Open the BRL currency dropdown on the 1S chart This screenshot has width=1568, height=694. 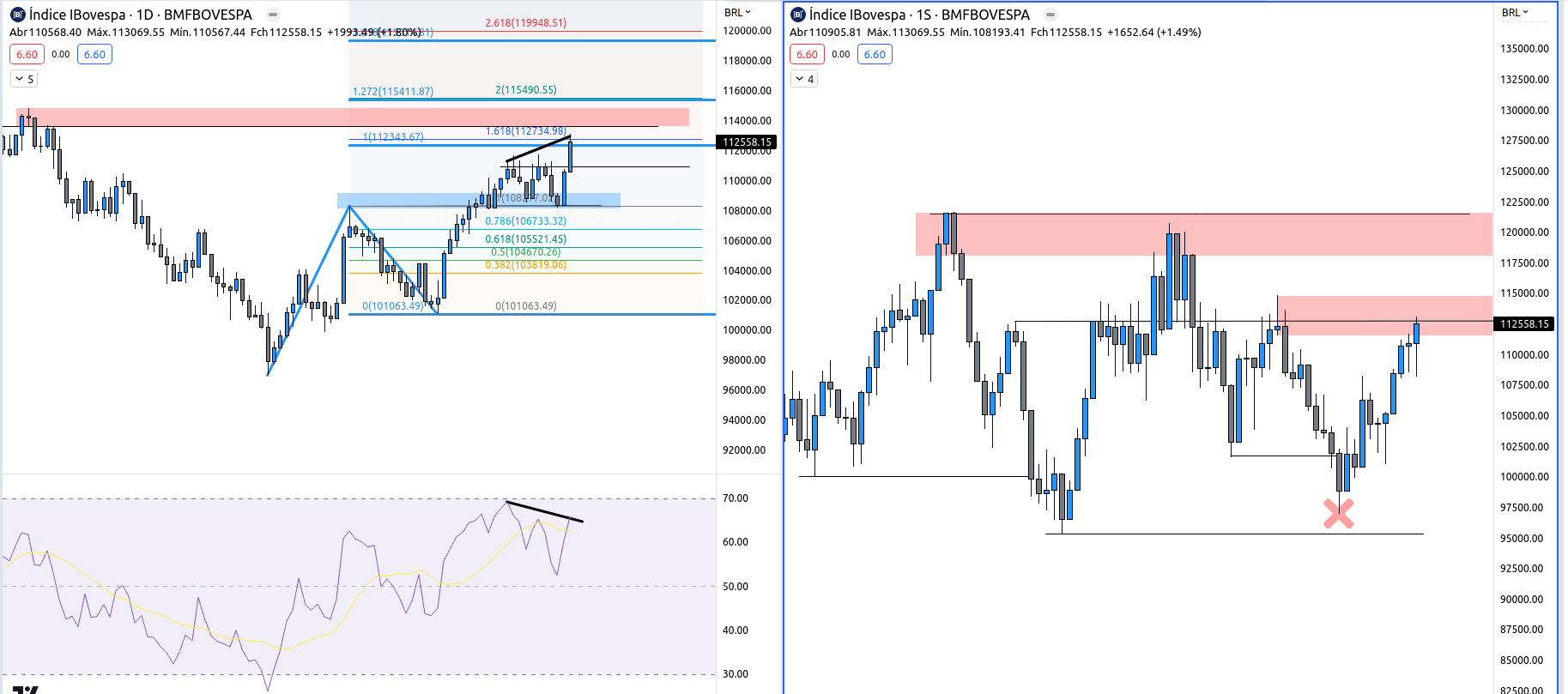tap(1515, 12)
